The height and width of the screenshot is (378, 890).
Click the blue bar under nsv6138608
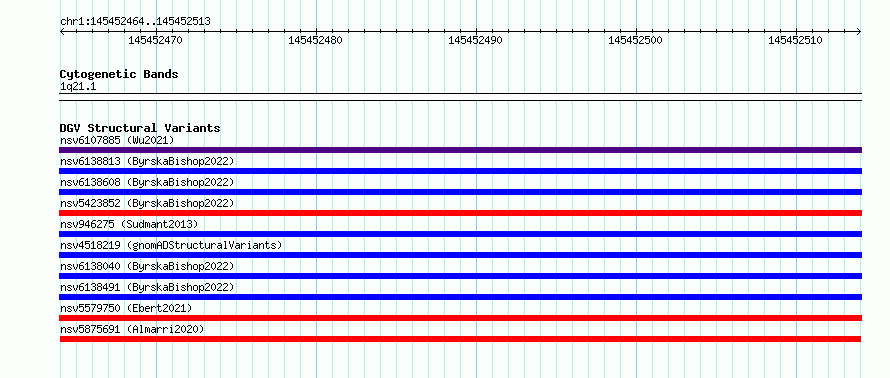(x=460, y=192)
